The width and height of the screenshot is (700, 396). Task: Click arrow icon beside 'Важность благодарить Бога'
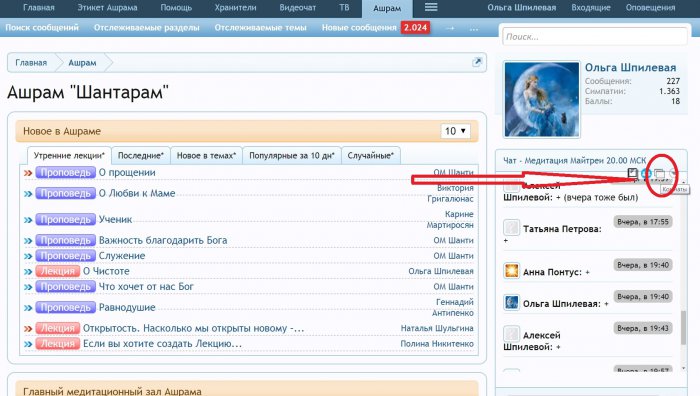(x=28, y=241)
